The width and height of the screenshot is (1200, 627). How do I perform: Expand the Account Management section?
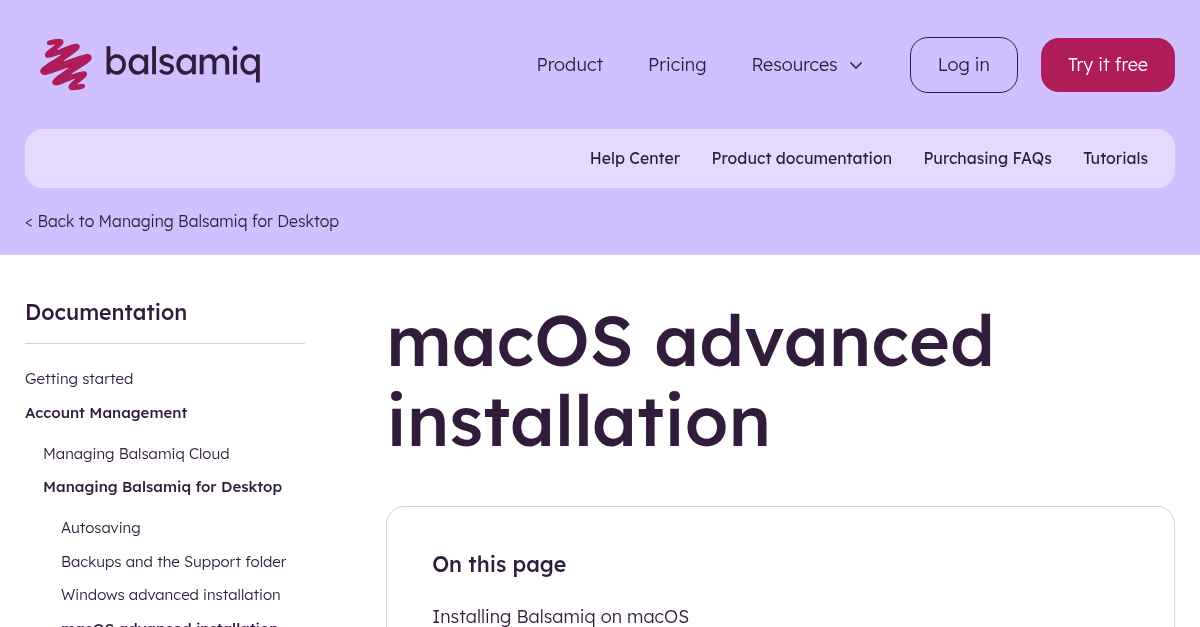tap(106, 412)
